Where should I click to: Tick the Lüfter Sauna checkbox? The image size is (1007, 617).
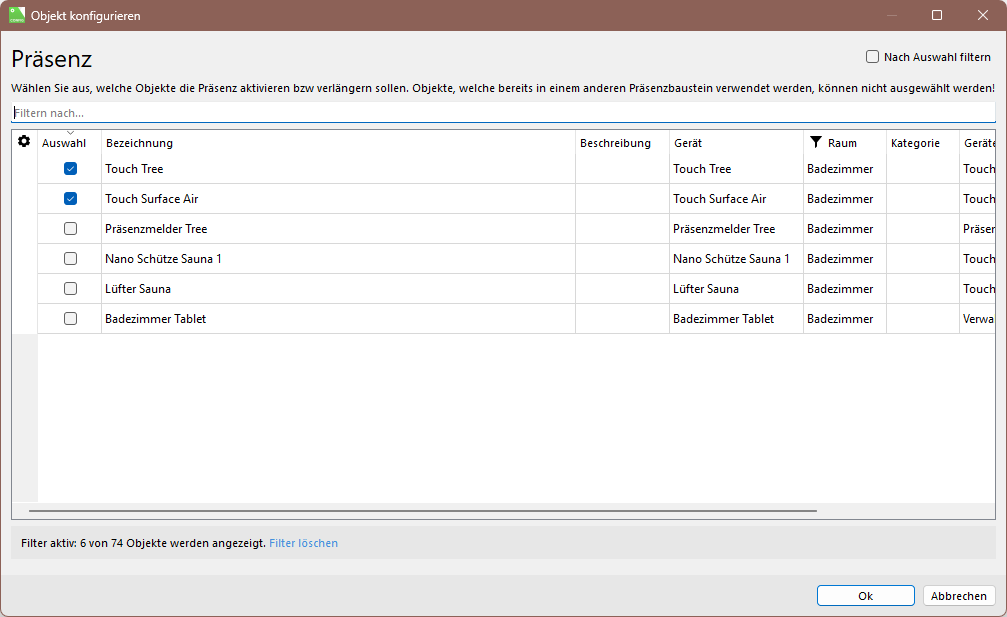[x=70, y=289]
